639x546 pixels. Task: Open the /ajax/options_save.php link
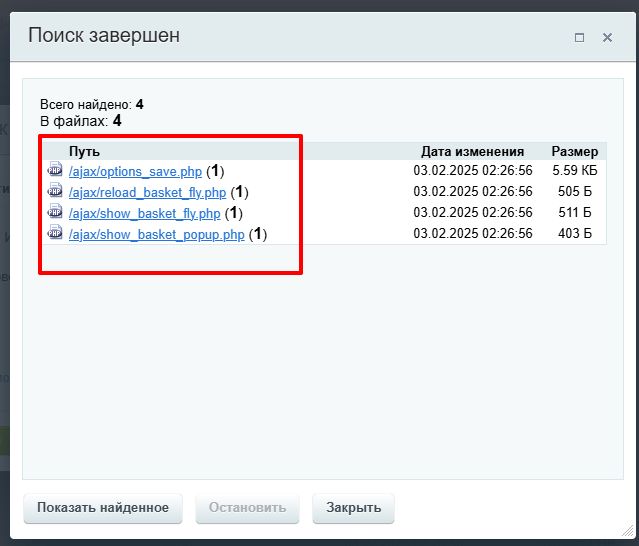[135, 171]
